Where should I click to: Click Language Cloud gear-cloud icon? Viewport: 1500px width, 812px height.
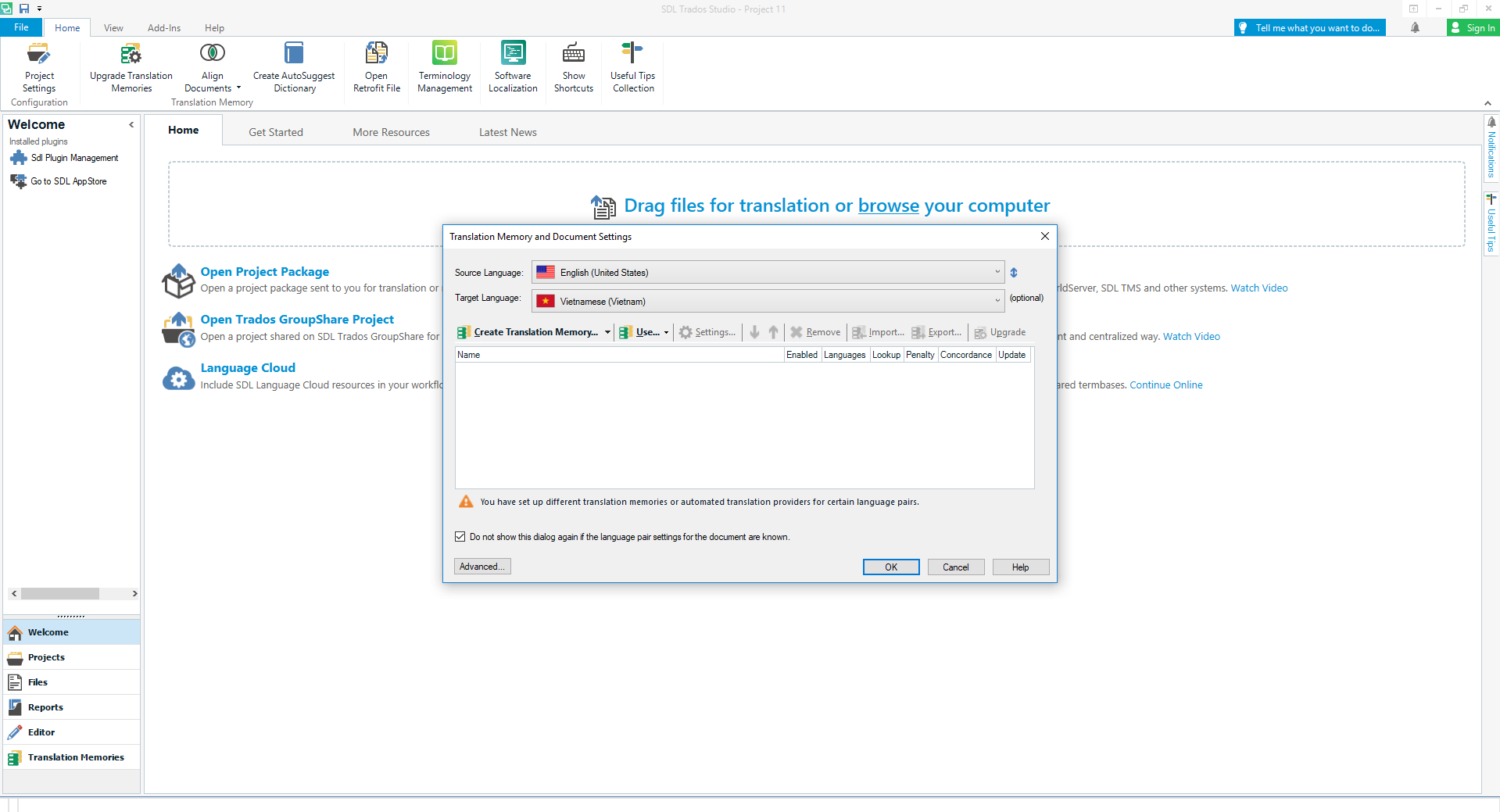pyautogui.click(x=178, y=378)
